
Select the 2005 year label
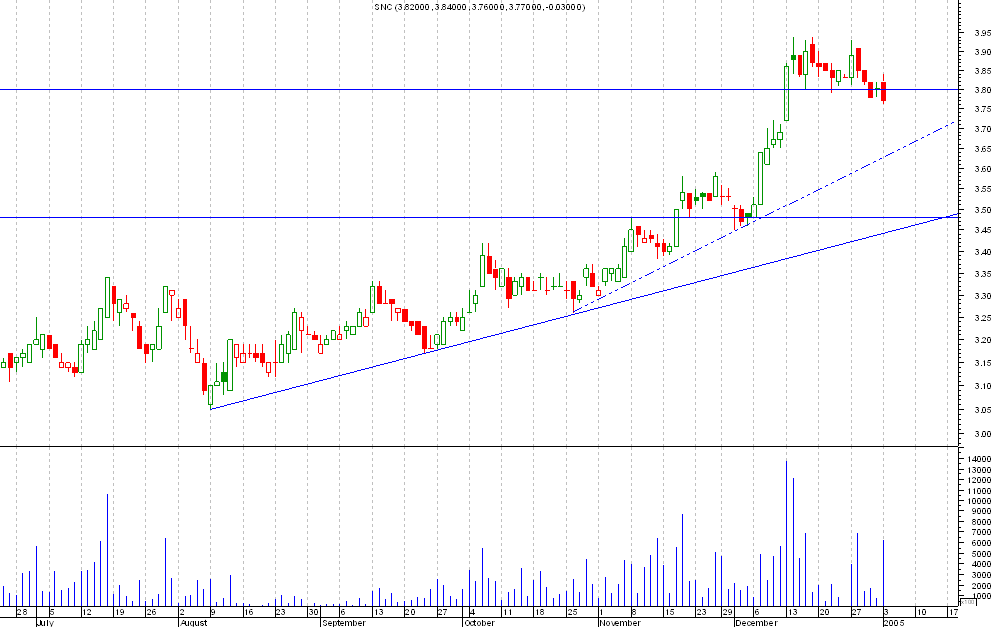point(894,623)
